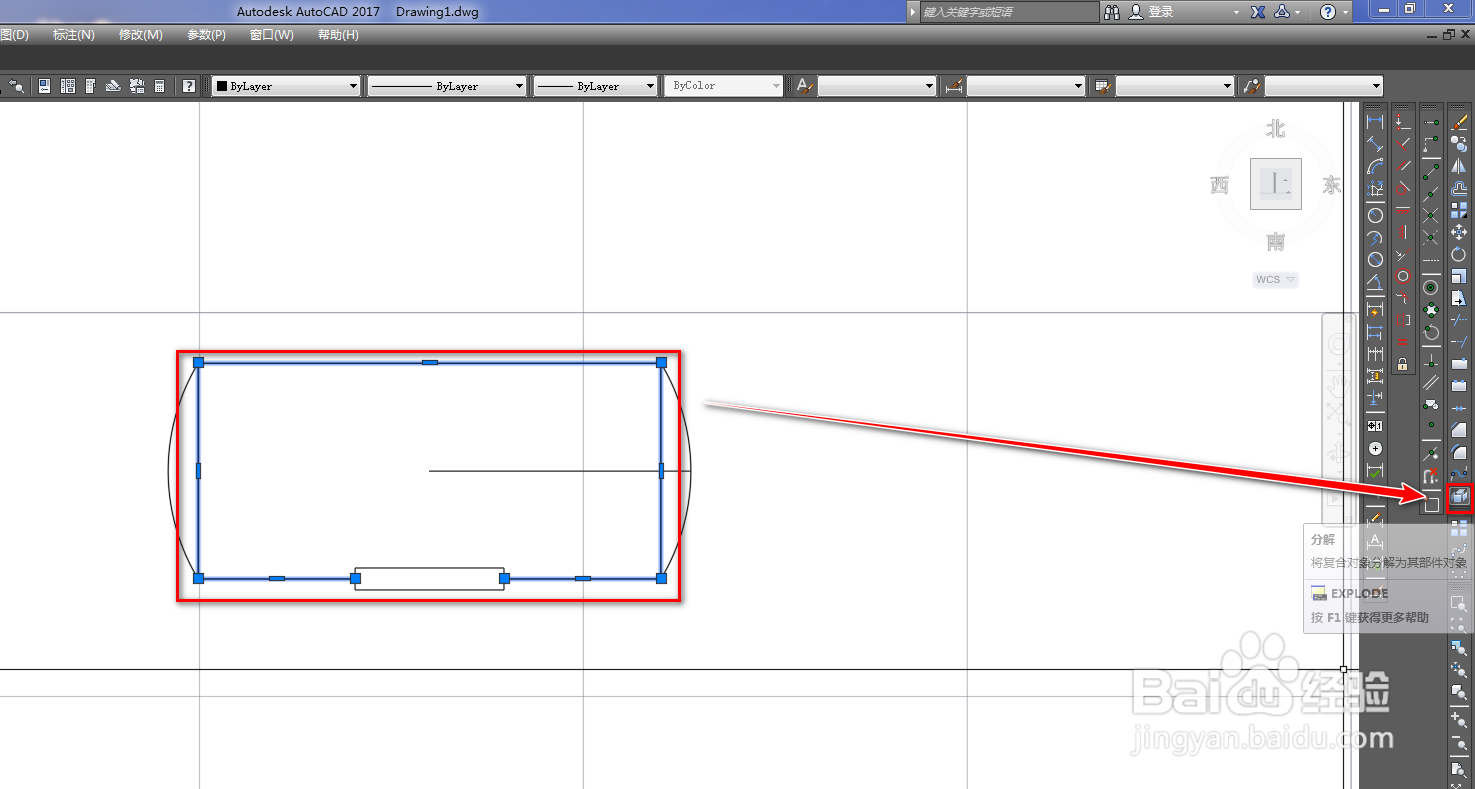Viewport: 1475px width, 789px height.
Task: Select the Angular dimension tool
Action: click(1375, 281)
